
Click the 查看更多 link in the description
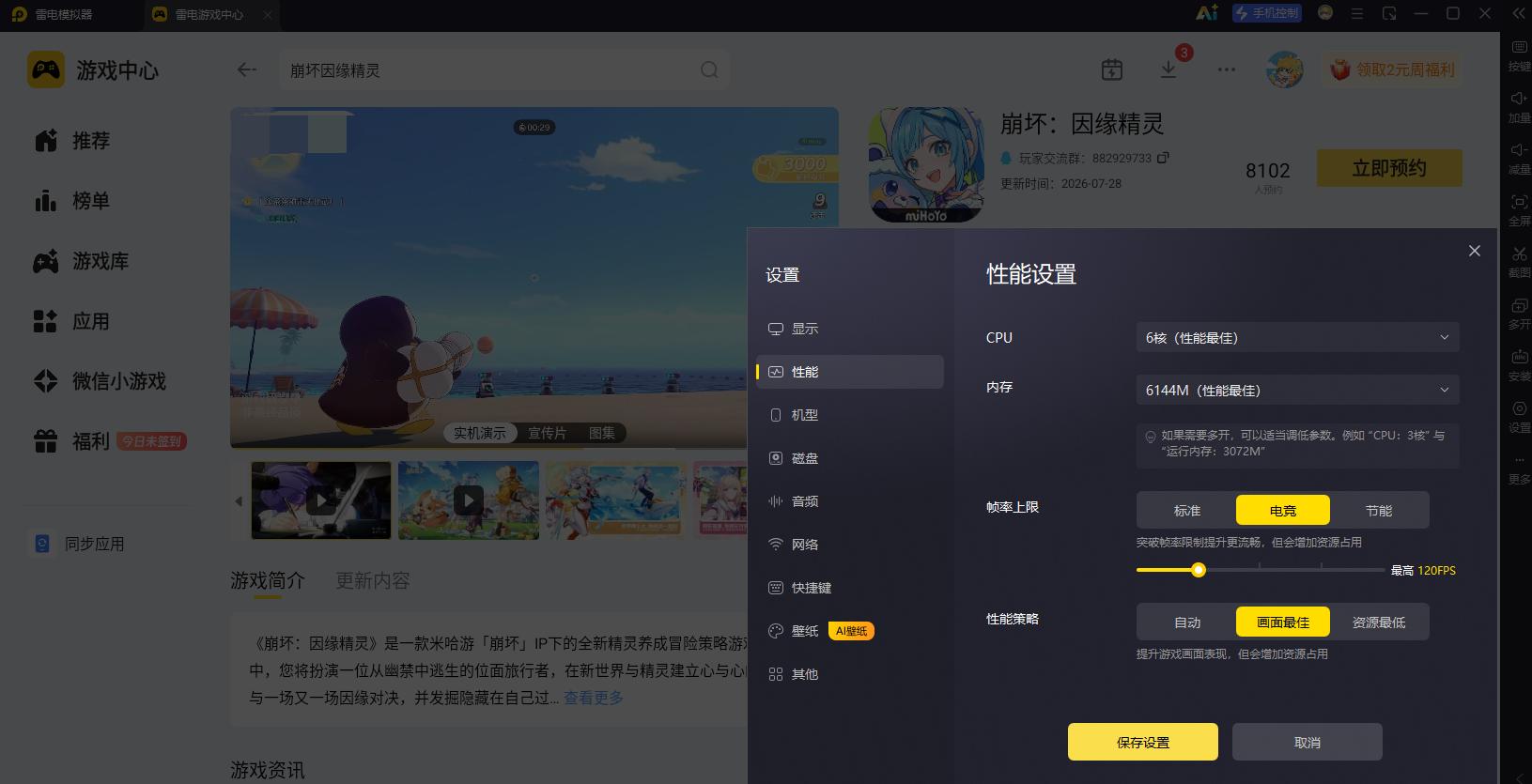pyautogui.click(x=594, y=698)
